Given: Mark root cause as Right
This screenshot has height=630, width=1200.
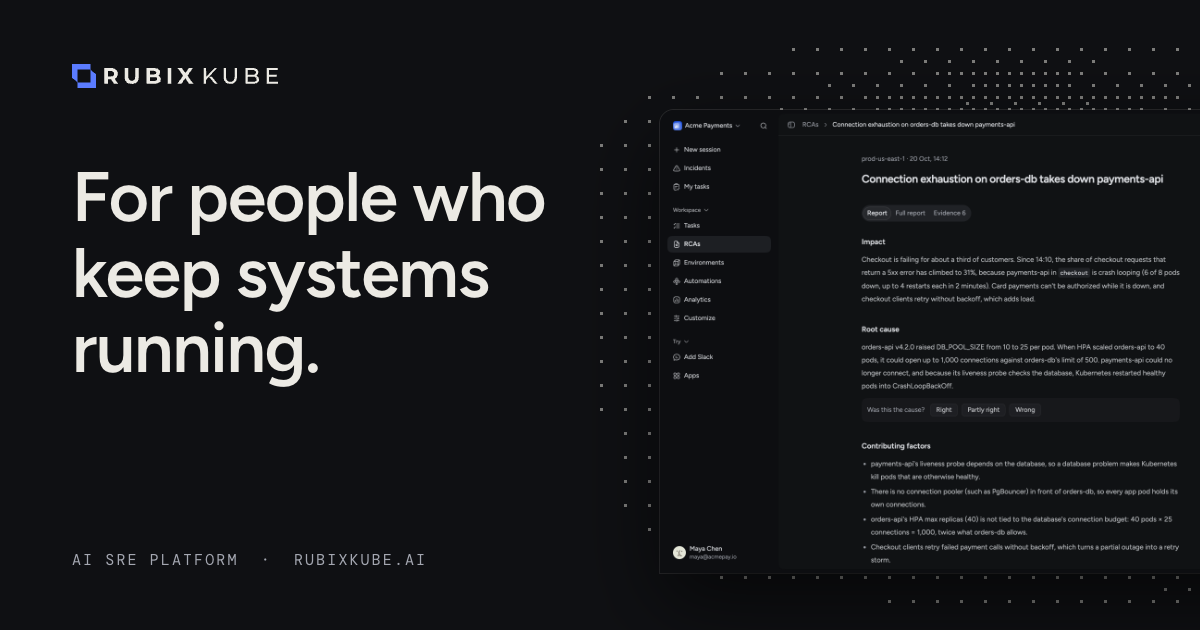Looking at the screenshot, I should [x=944, y=410].
